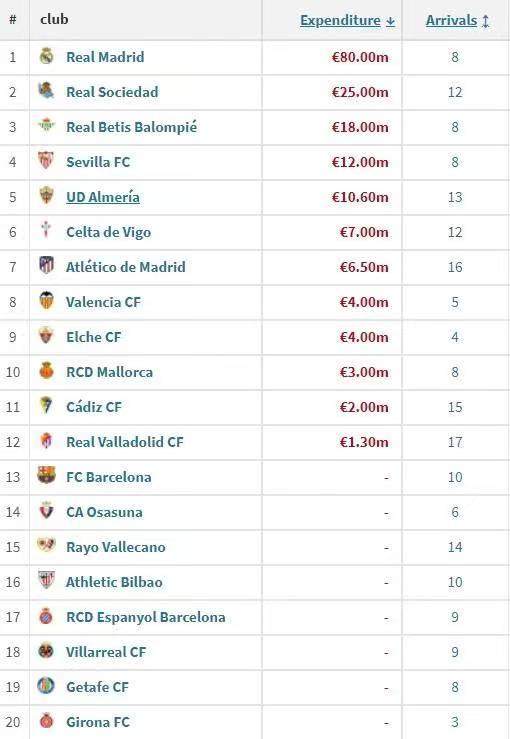510x739 pixels.
Task: Click the down arrow next to Expenditure
Action: point(390,21)
